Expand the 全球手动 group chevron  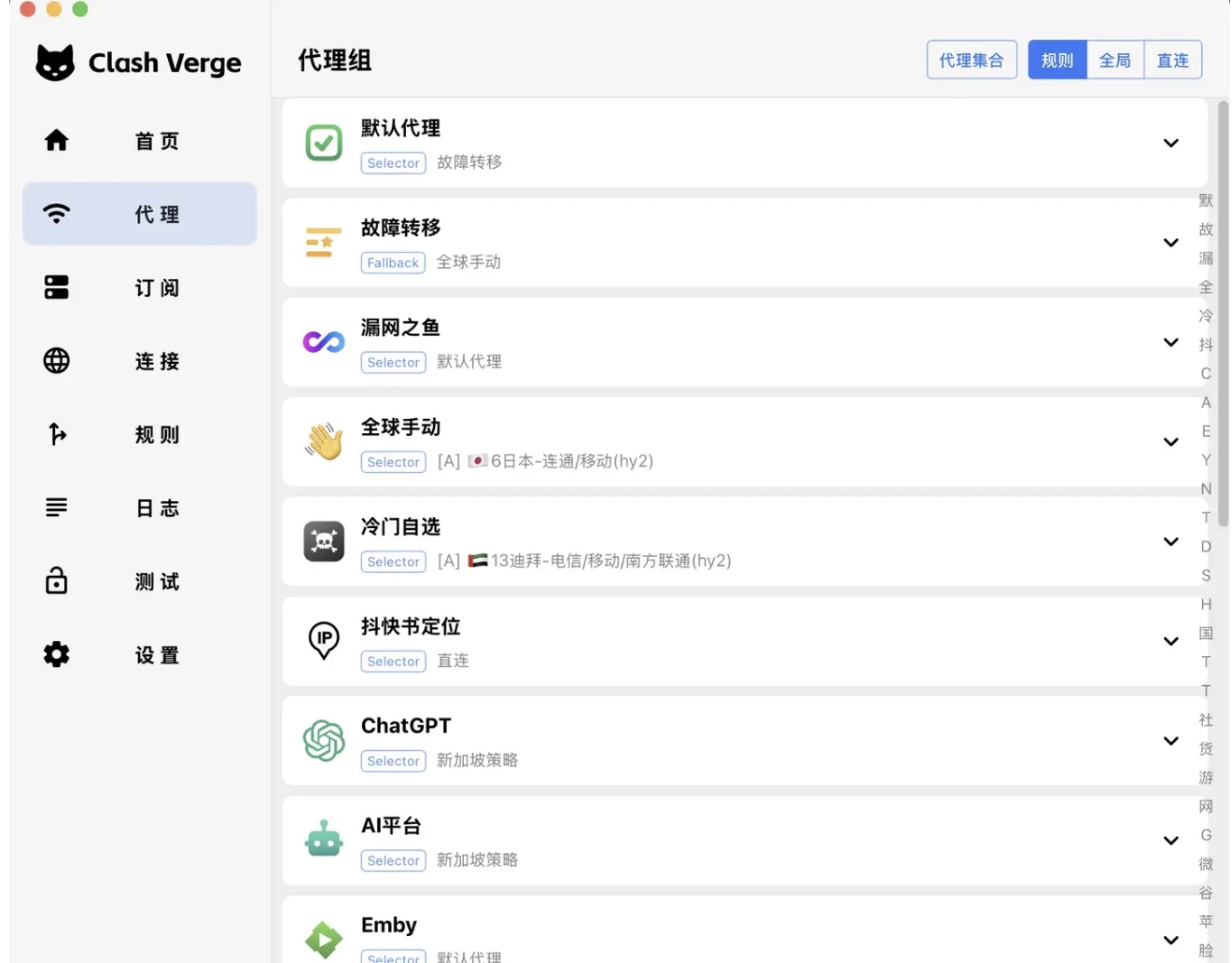click(1171, 441)
